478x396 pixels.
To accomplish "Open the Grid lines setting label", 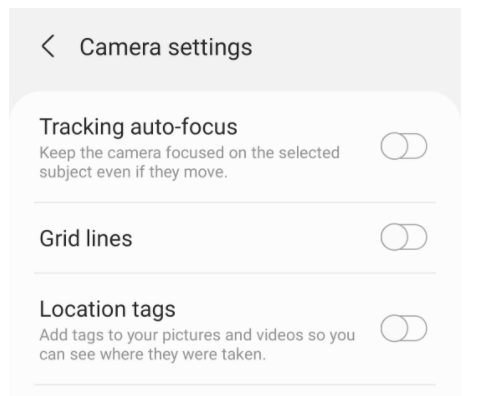I will [x=86, y=238].
